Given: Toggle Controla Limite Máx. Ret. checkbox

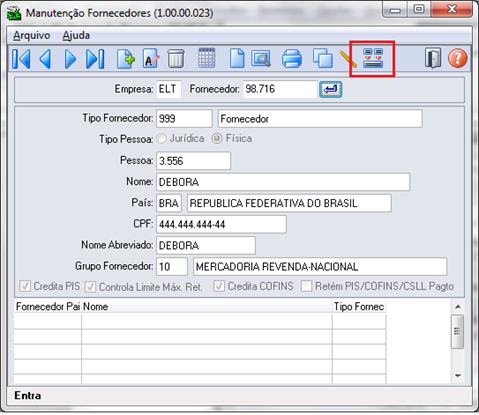Looking at the screenshot, I should 90,287.
